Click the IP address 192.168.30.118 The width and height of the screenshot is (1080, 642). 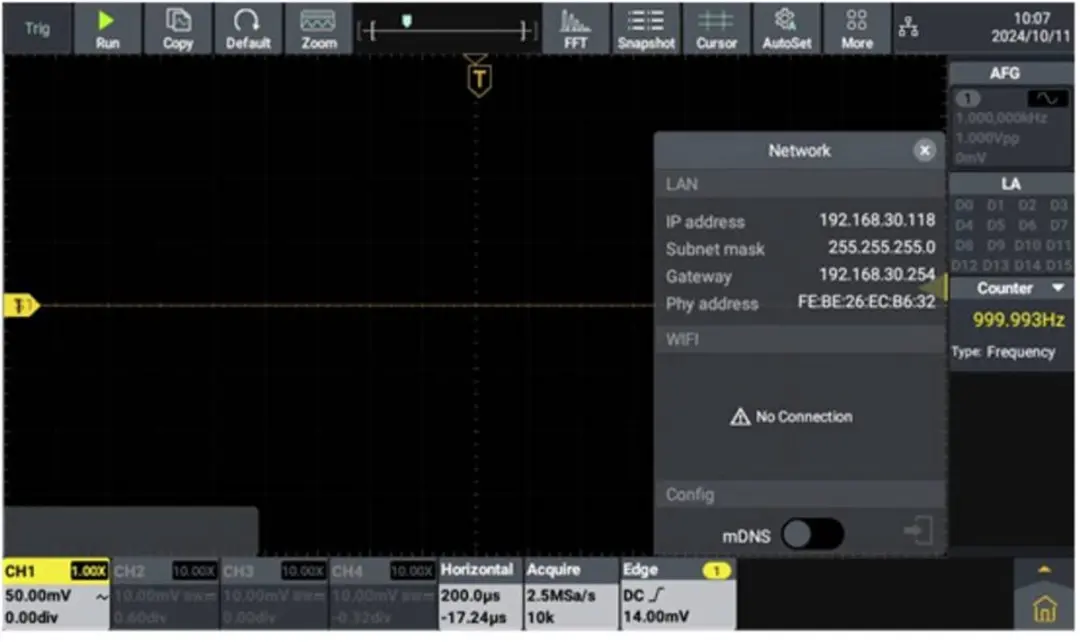pos(876,220)
